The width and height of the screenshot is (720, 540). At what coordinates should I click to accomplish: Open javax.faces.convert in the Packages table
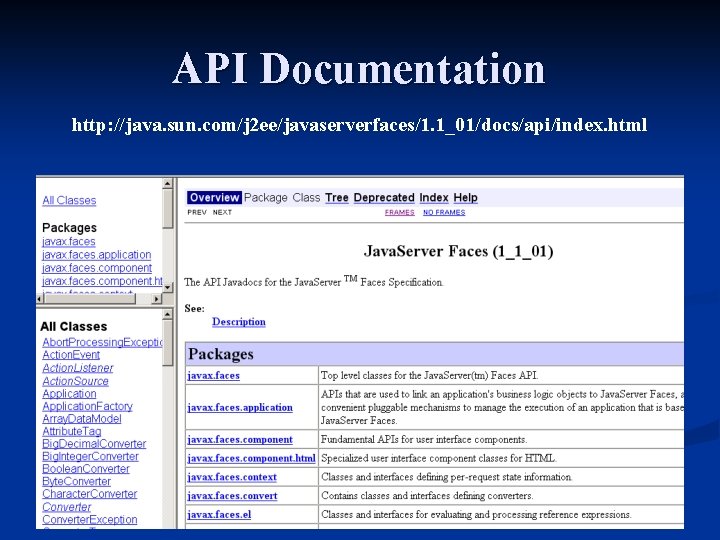[232, 496]
